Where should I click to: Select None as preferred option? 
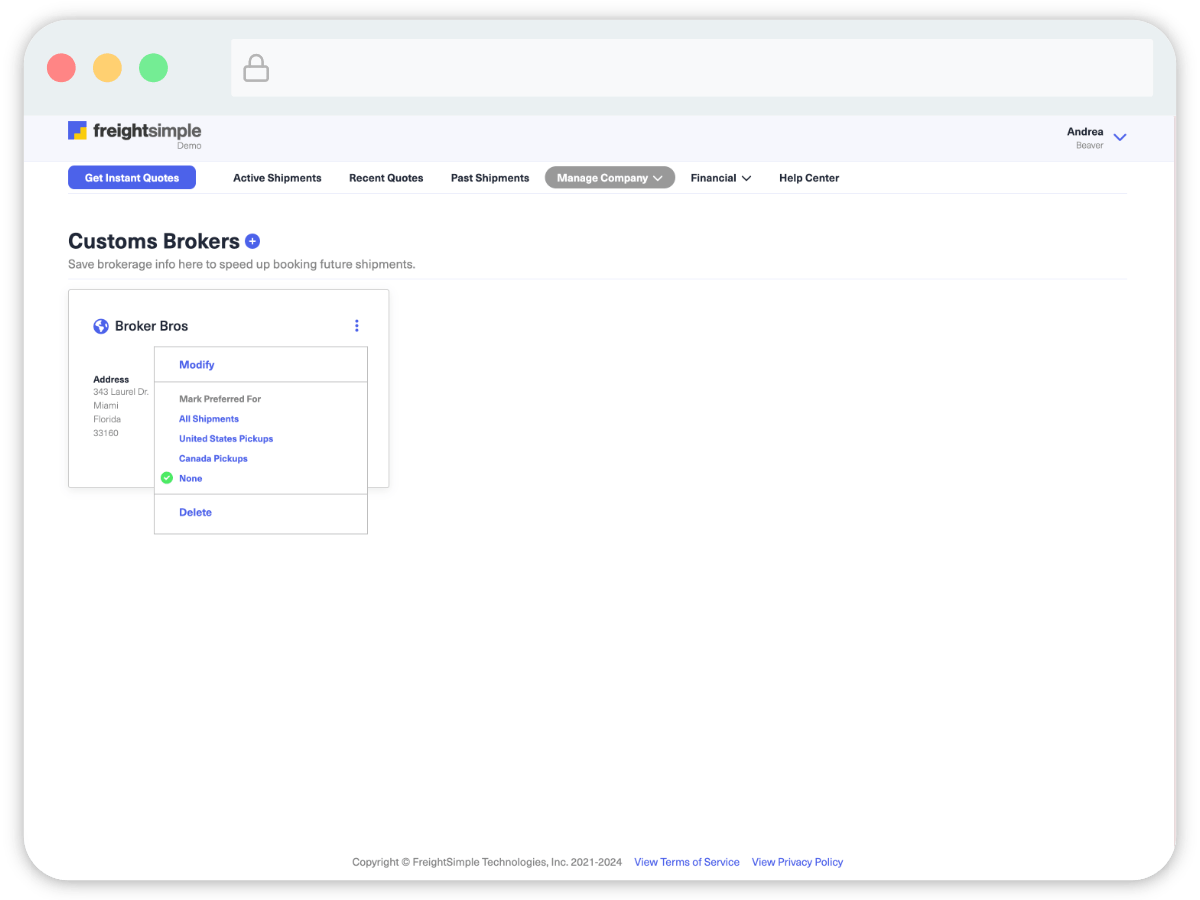191,479
